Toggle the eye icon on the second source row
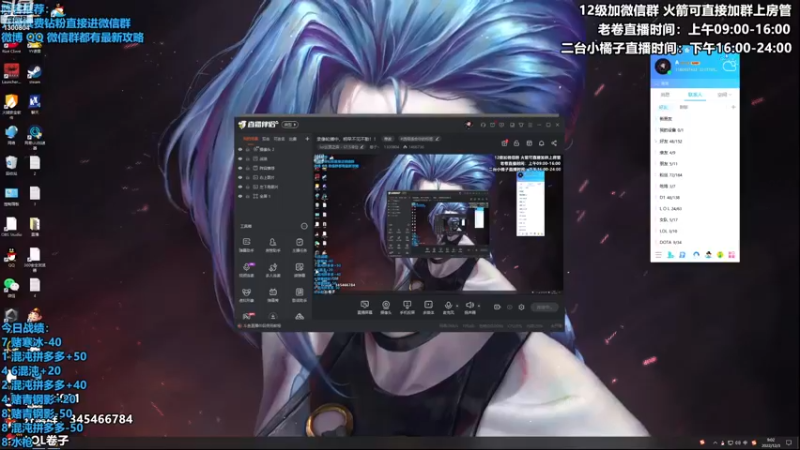This screenshot has width=800, height=450. point(240,159)
